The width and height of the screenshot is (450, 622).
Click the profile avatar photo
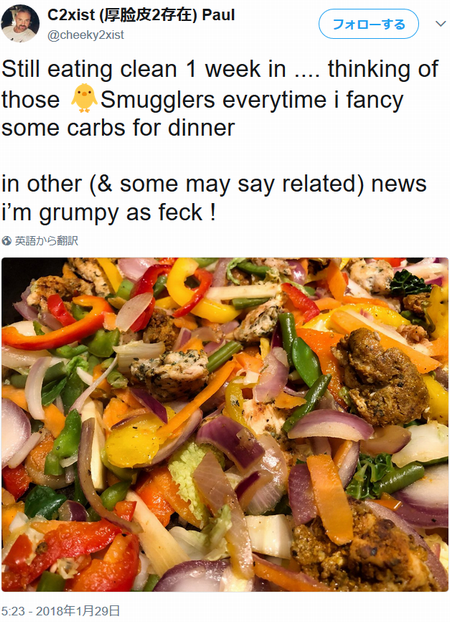pyautogui.click(x=20, y=23)
